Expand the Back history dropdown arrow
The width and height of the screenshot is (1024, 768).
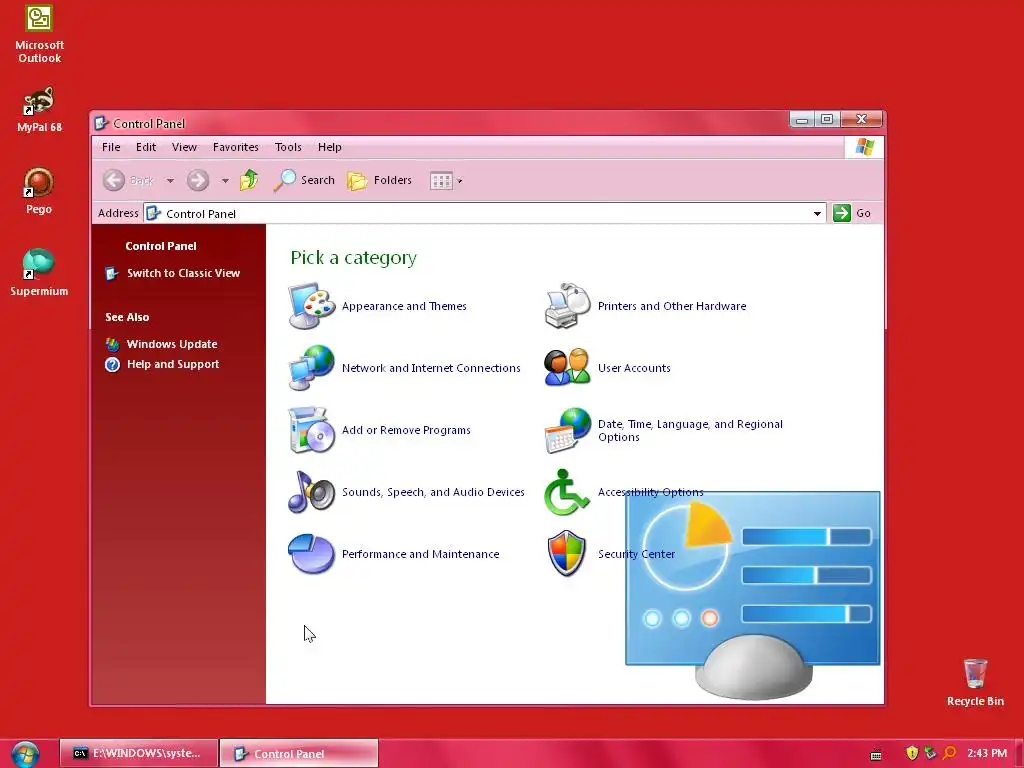(x=170, y=181)
